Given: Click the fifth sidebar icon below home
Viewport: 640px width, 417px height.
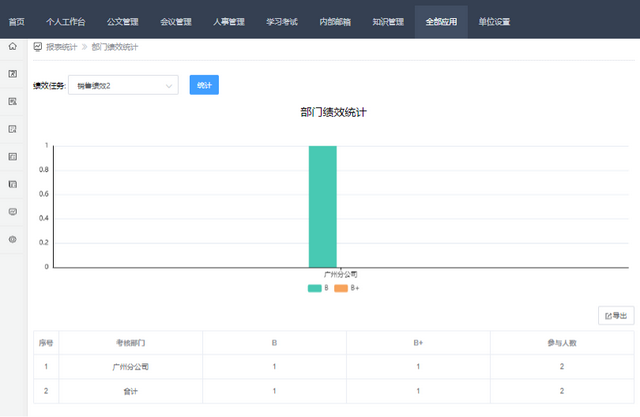Looking at the screenshot, I should tap(12, 157).
